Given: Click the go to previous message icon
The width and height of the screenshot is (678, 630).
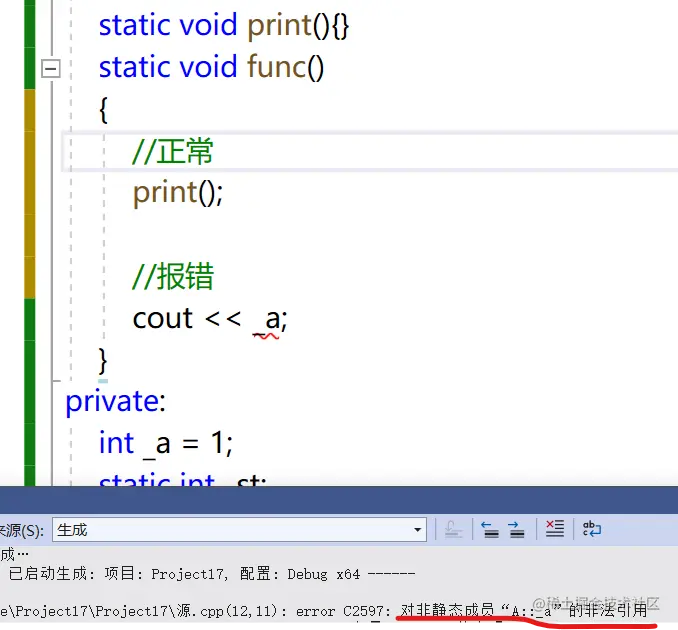Looking at the screenshot, I should pos(491,529).
